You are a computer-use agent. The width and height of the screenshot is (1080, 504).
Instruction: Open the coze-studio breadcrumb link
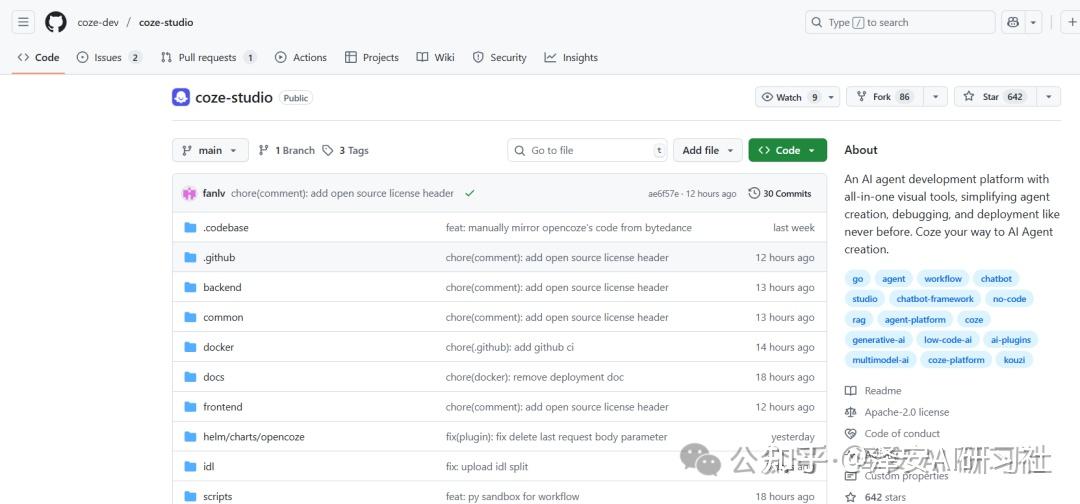(166, 22)
